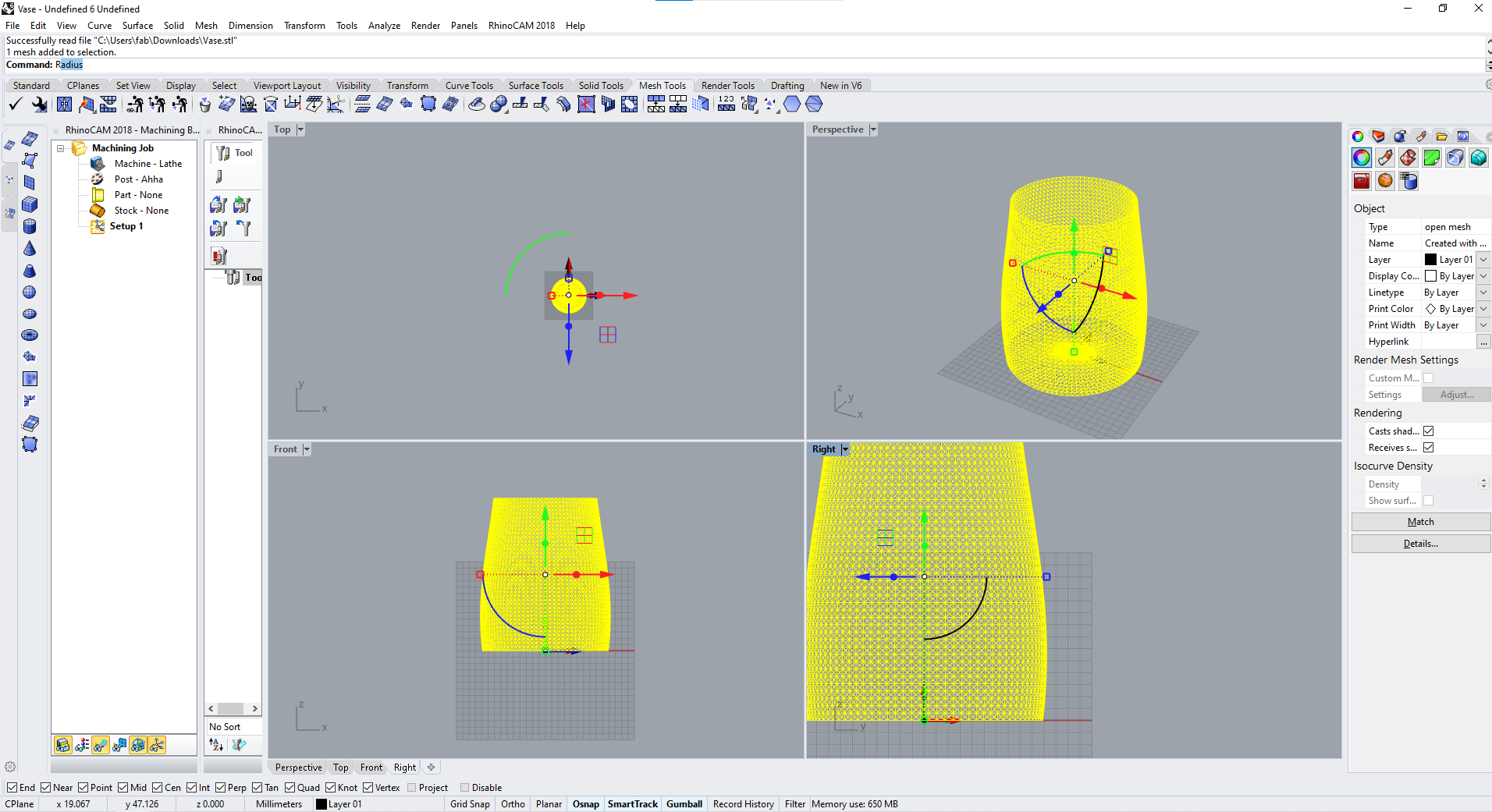Click the Details... button
Screen dimensions: 1492x812
pos(1420,544)
